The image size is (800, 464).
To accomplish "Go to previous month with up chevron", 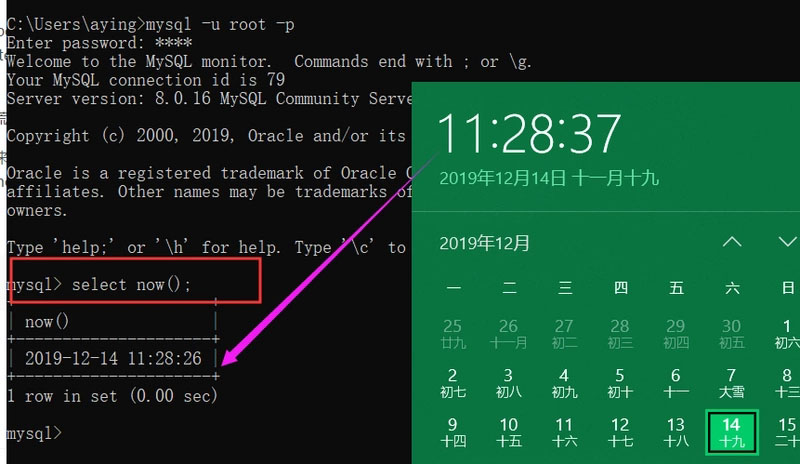I will 732,242.
